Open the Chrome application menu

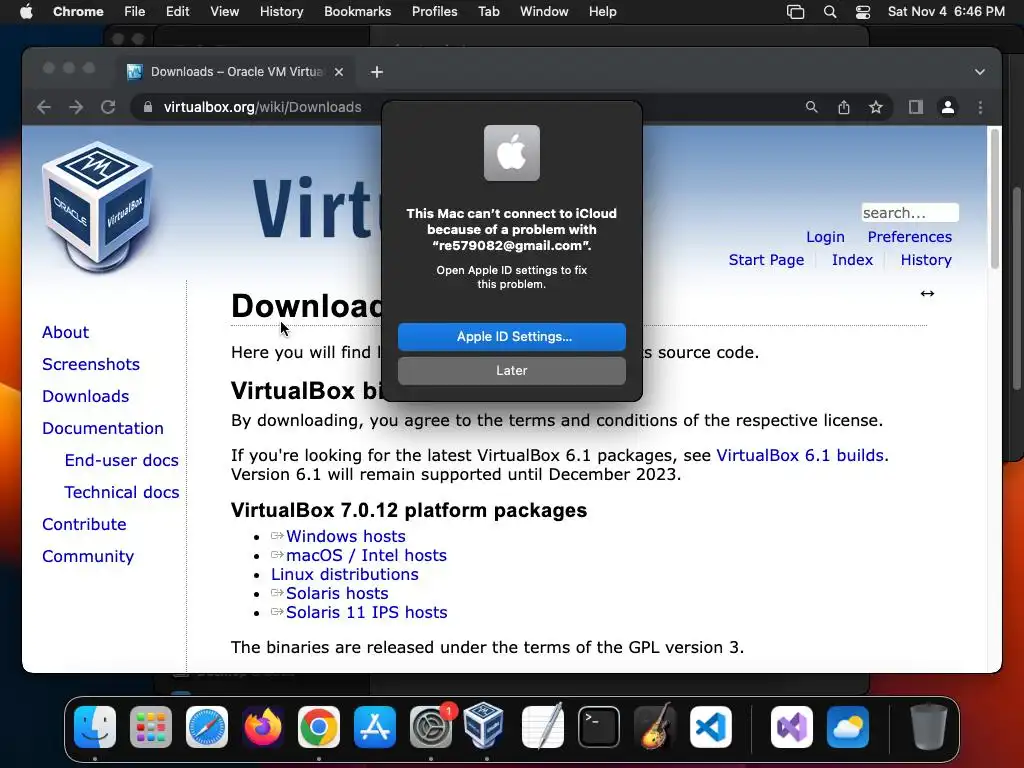(78, 12)
